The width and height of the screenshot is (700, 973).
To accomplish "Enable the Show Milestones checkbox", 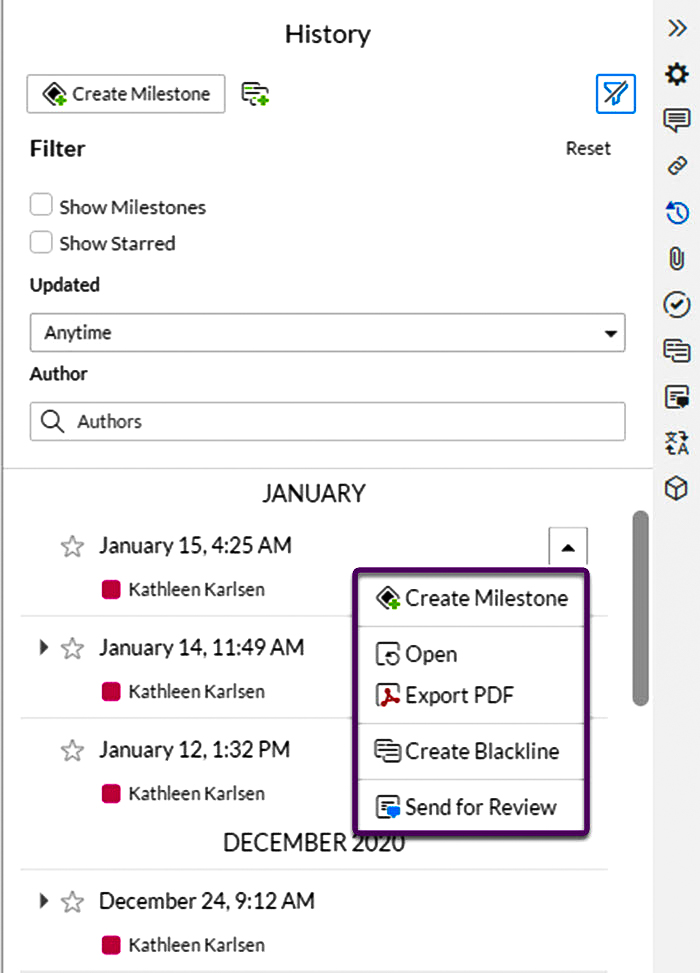I will tap(41, 204).
